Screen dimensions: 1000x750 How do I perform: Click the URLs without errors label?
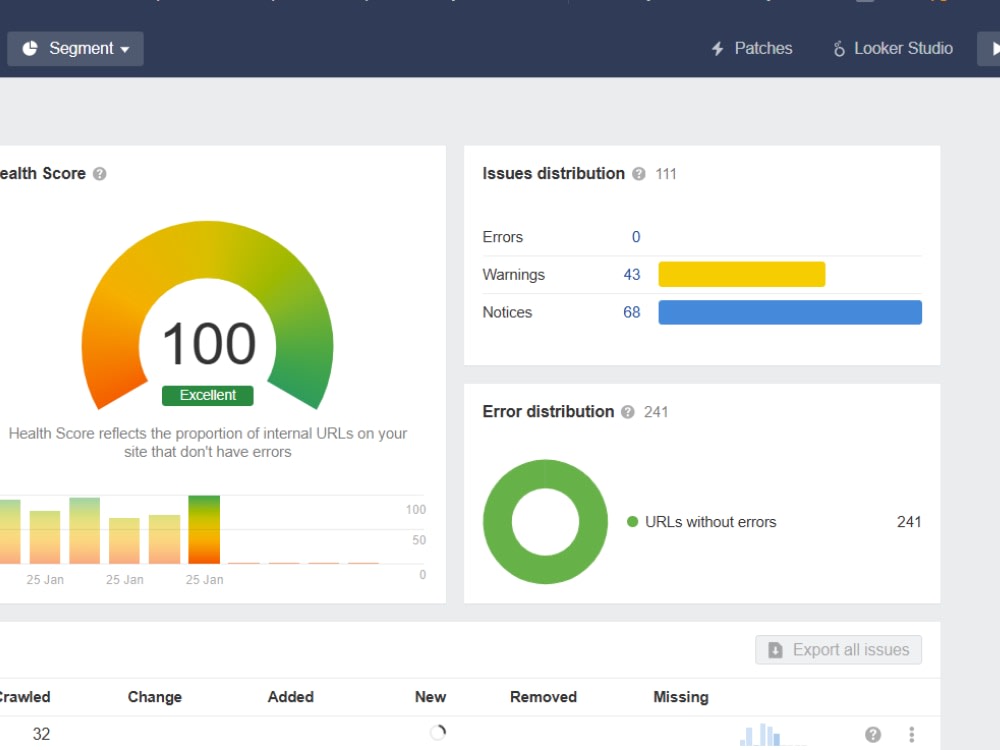click(x=710, y=522)
